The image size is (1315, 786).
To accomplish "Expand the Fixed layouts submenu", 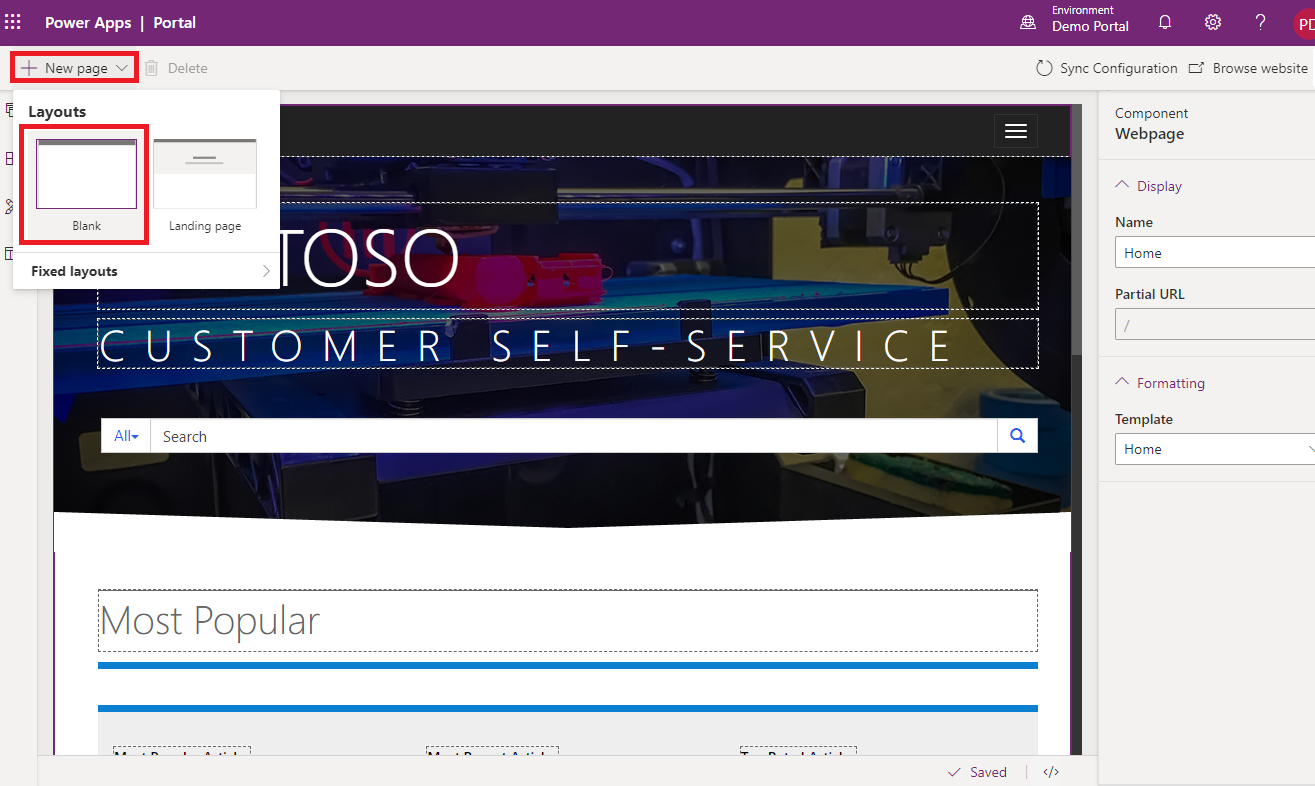I will (146, 271).
